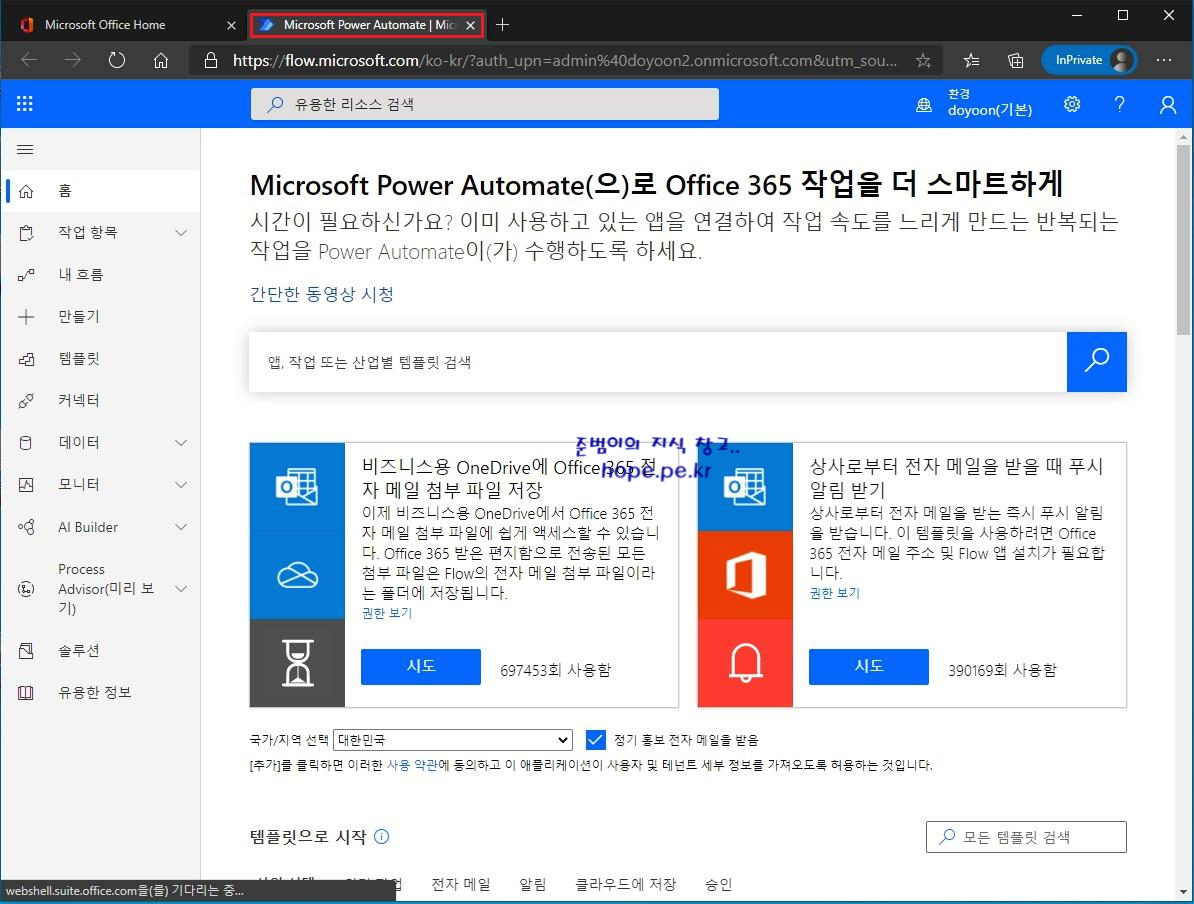Expand the 모니터 chevron
1194x904 pixels.
pos(181,484)
